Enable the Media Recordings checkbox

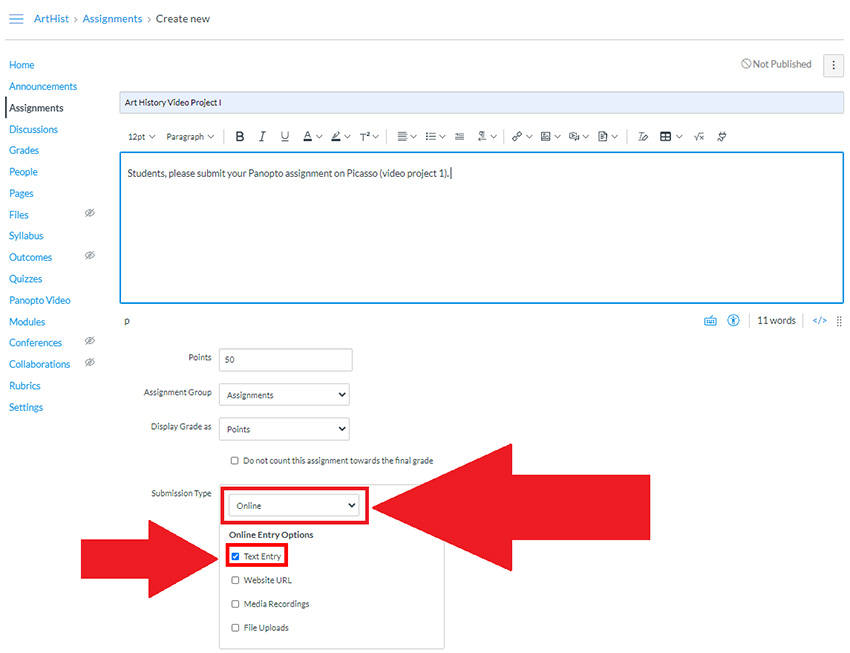(x=235, y=604)
